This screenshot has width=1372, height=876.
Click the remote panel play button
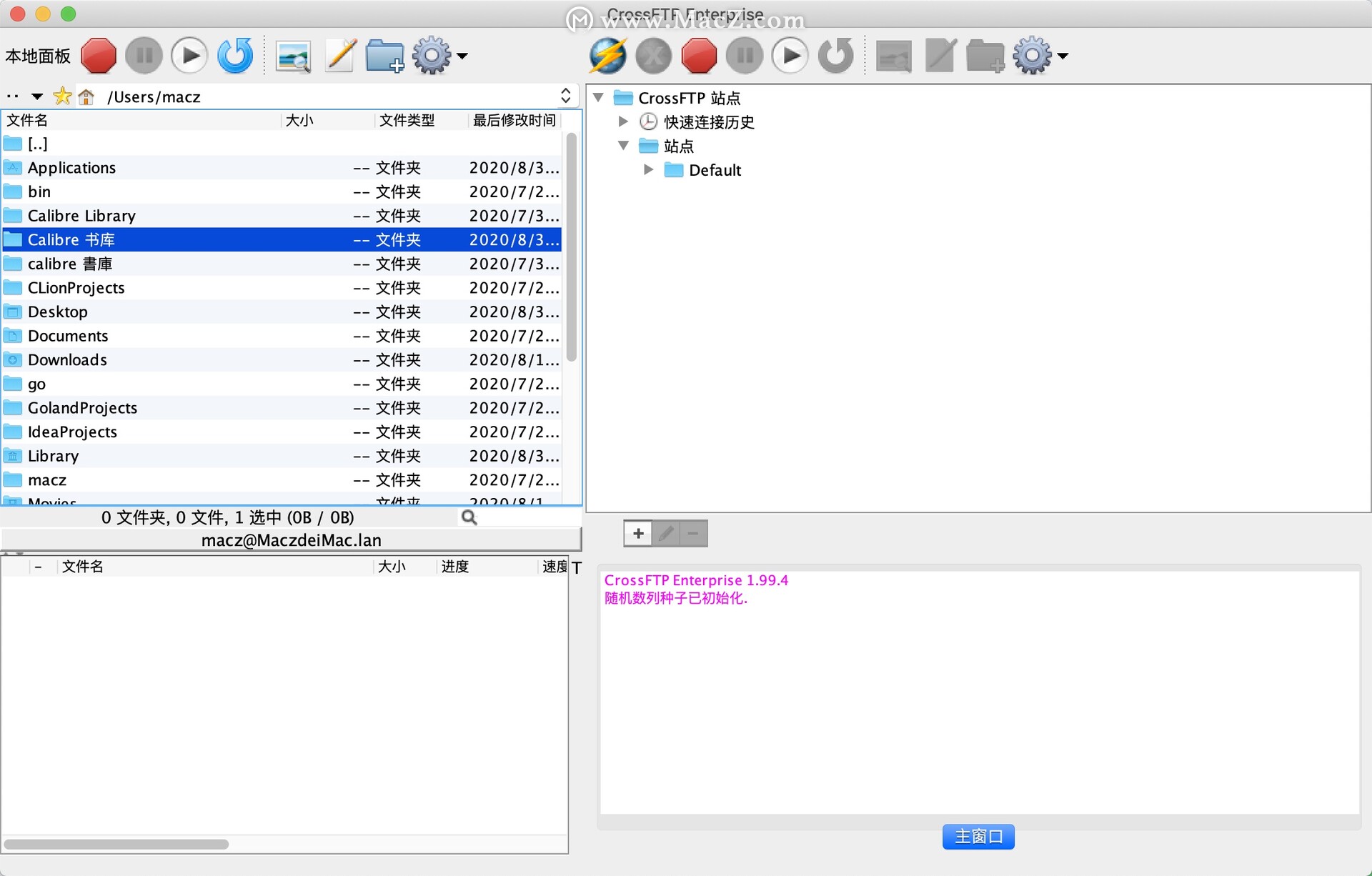(x=790, y=56)
